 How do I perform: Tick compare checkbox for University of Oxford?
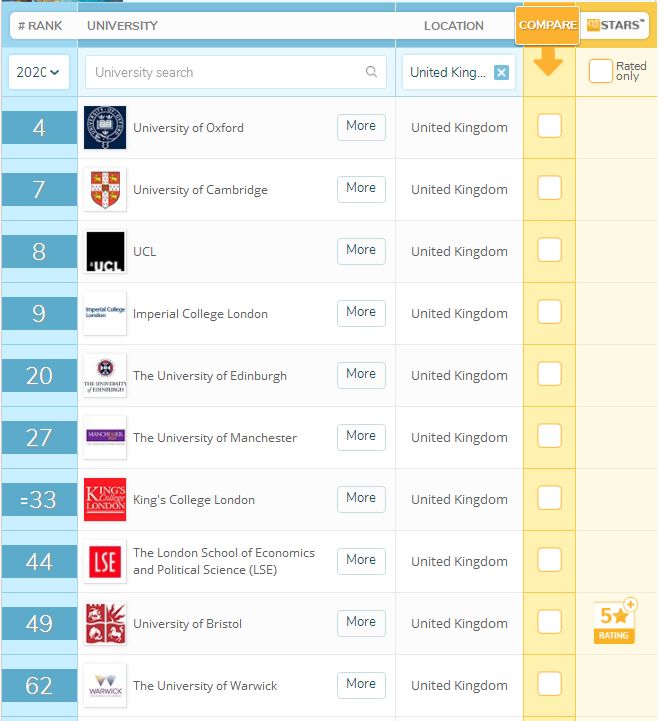549,126
